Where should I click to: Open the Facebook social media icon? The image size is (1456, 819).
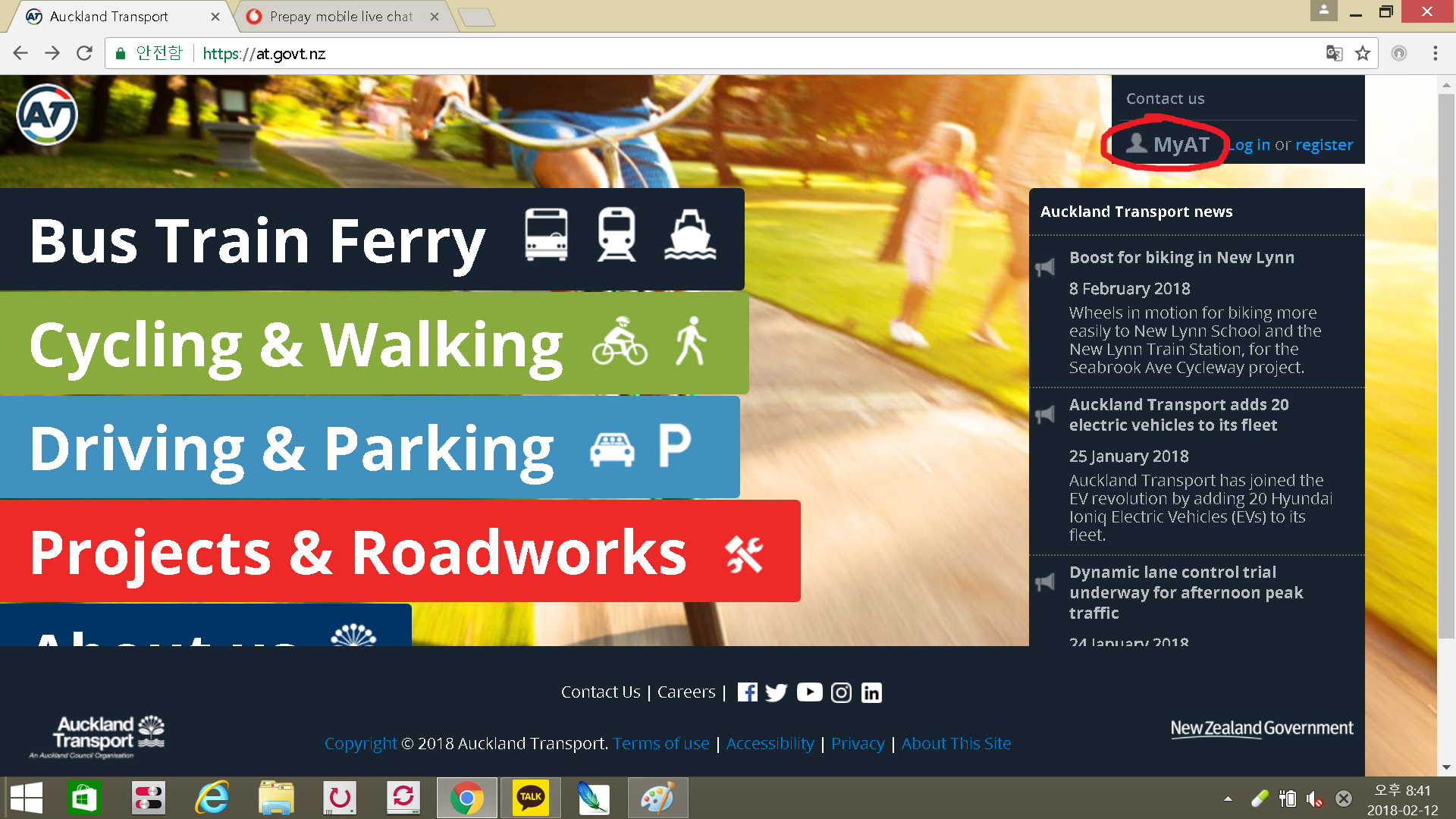[x=747, y=692]
